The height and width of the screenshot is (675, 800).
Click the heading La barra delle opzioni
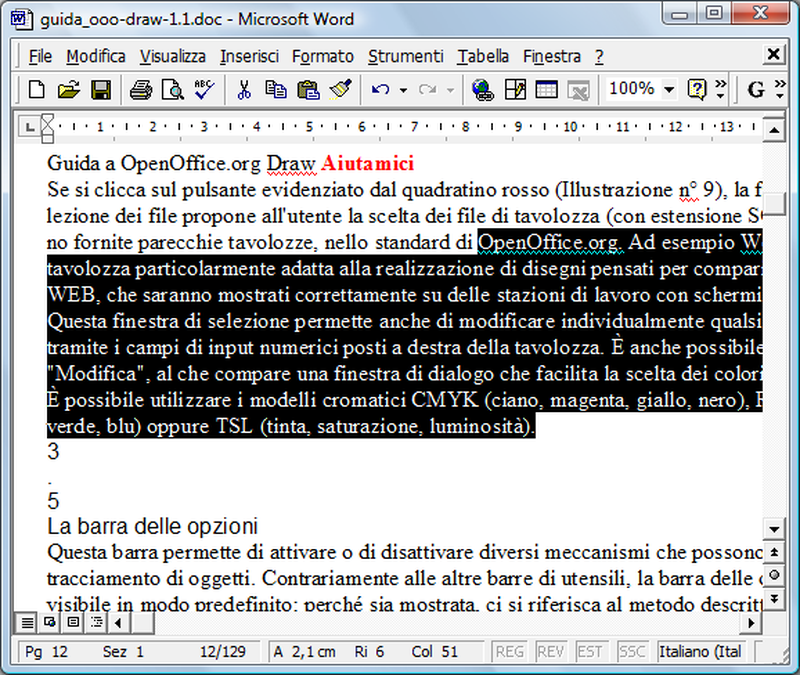click(x=153, y=526)
